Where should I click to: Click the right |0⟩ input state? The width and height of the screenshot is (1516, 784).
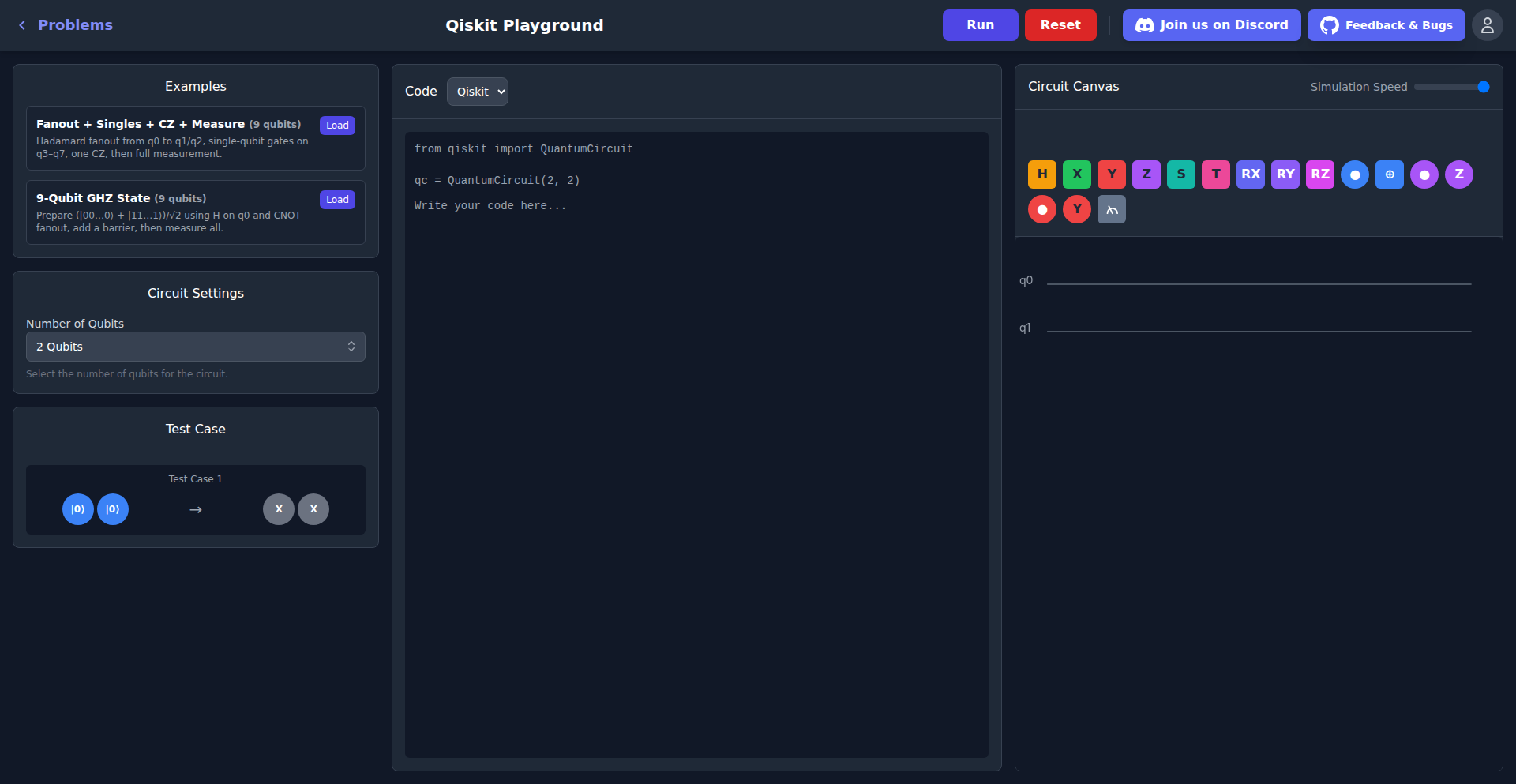point(113,509)
